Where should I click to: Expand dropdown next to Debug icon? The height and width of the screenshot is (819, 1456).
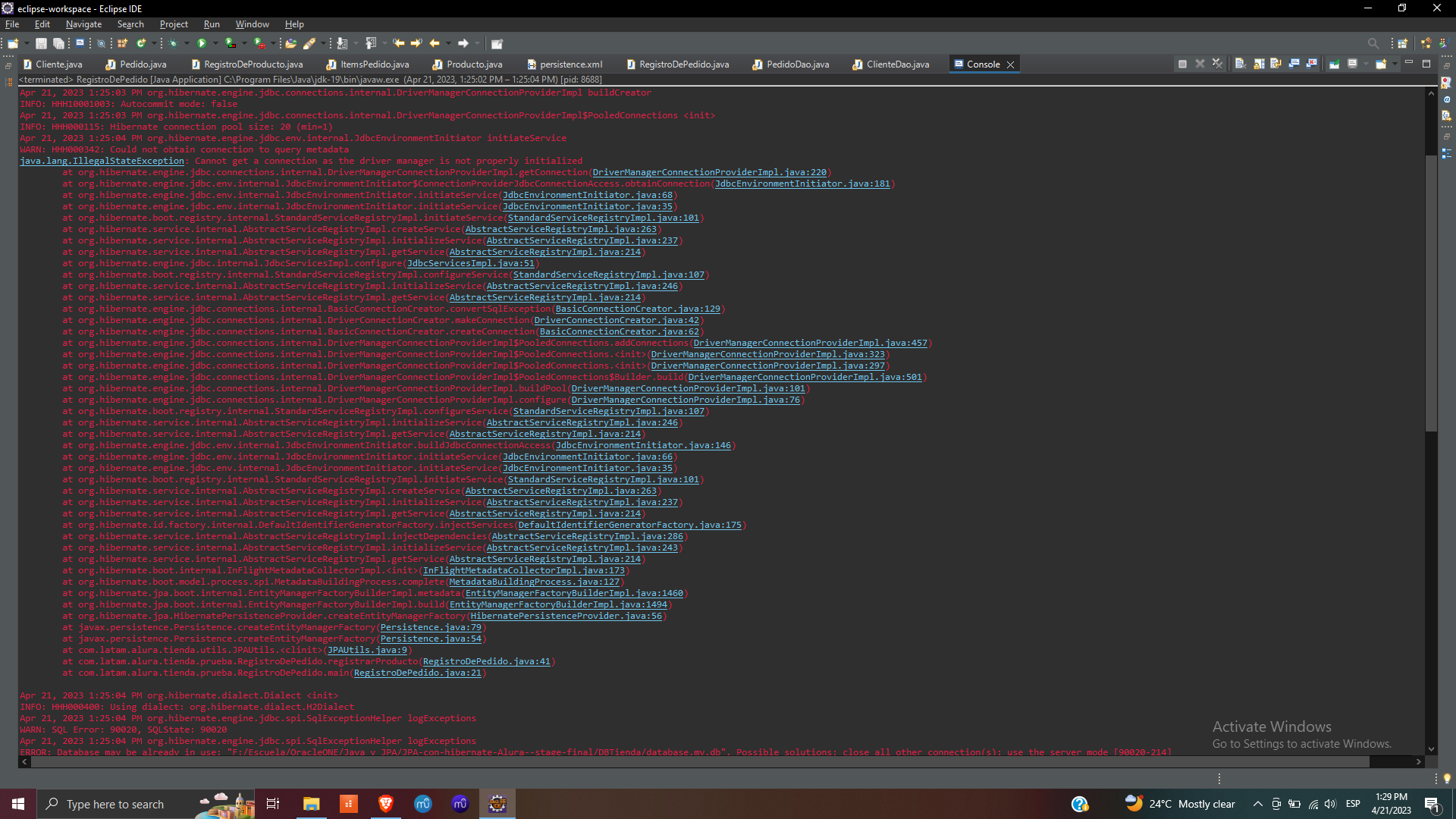187,43
